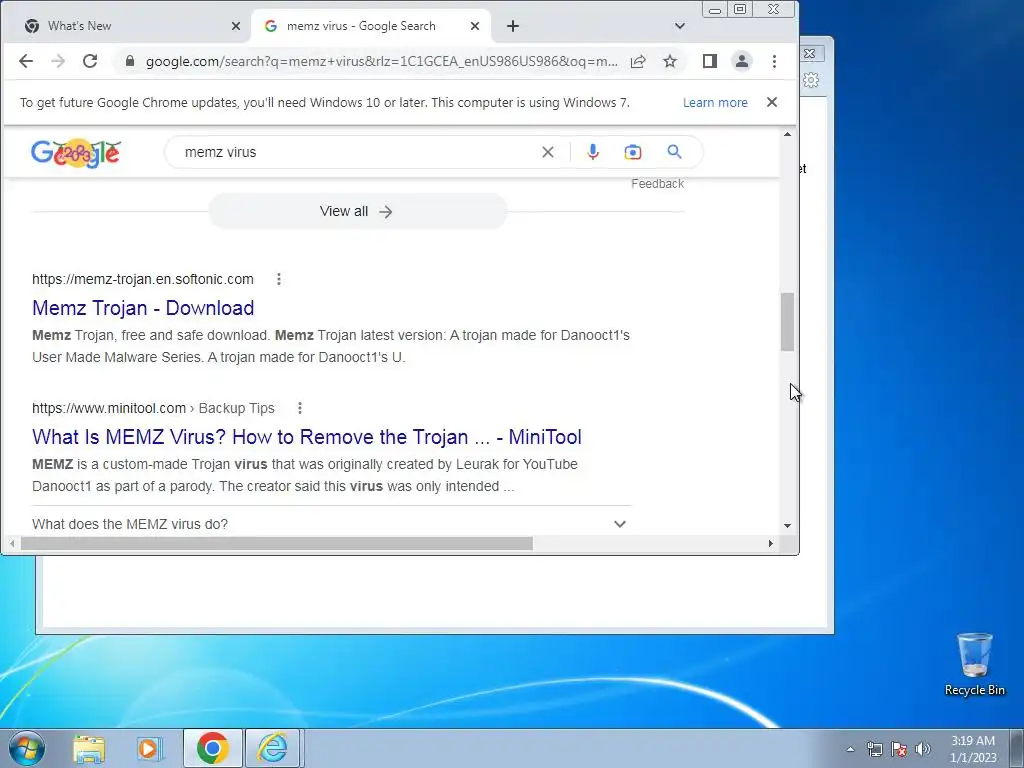
Task: Open options for the minitool result
Action: pyautogui.click(x=300, y=408)
